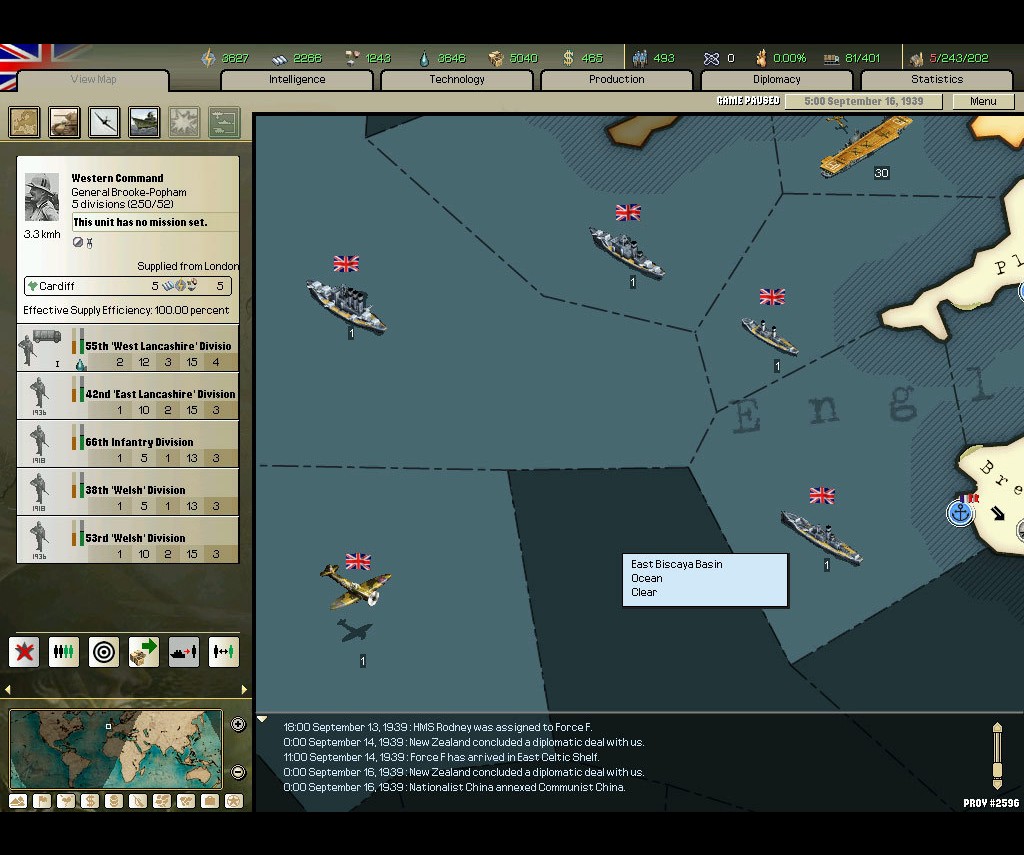1024x855 pixels.
Task: Zoom out with minimap minus button
Action: (x=238, y=772)
